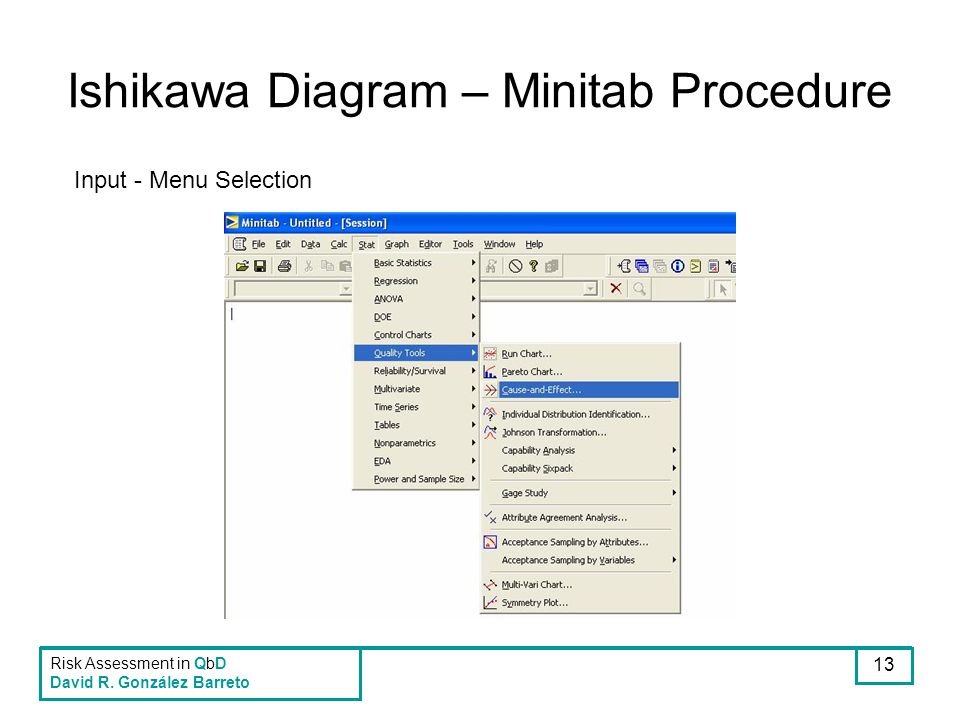Click the blue info circle icon
The height and width of the screenshot is (720, 960).
coord(677,266)
